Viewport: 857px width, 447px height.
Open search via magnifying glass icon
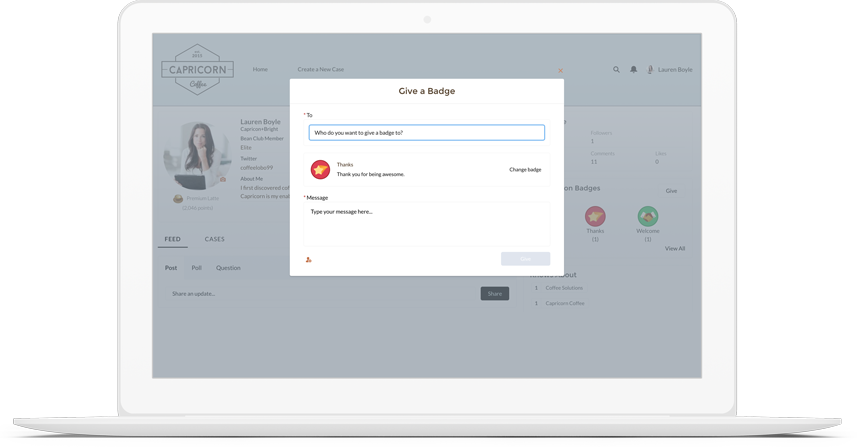616,70
